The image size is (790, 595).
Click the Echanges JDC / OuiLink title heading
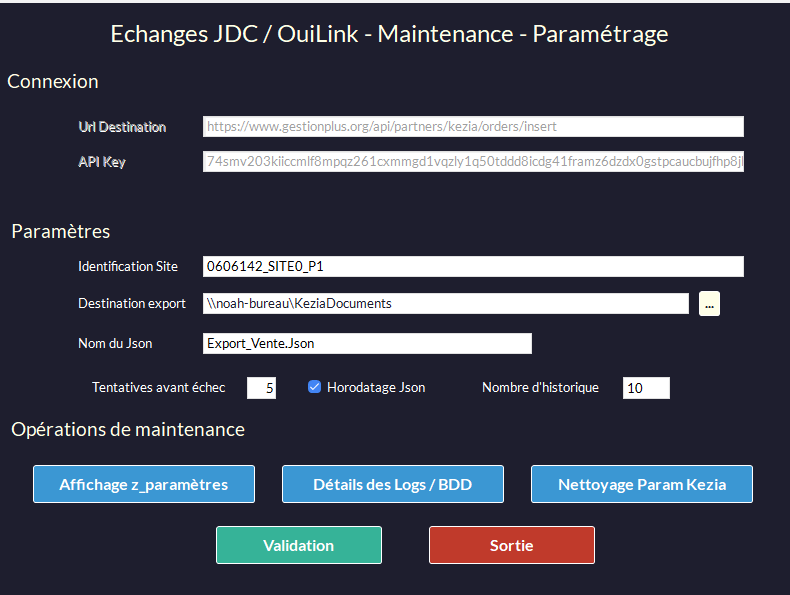click(389, 34)
